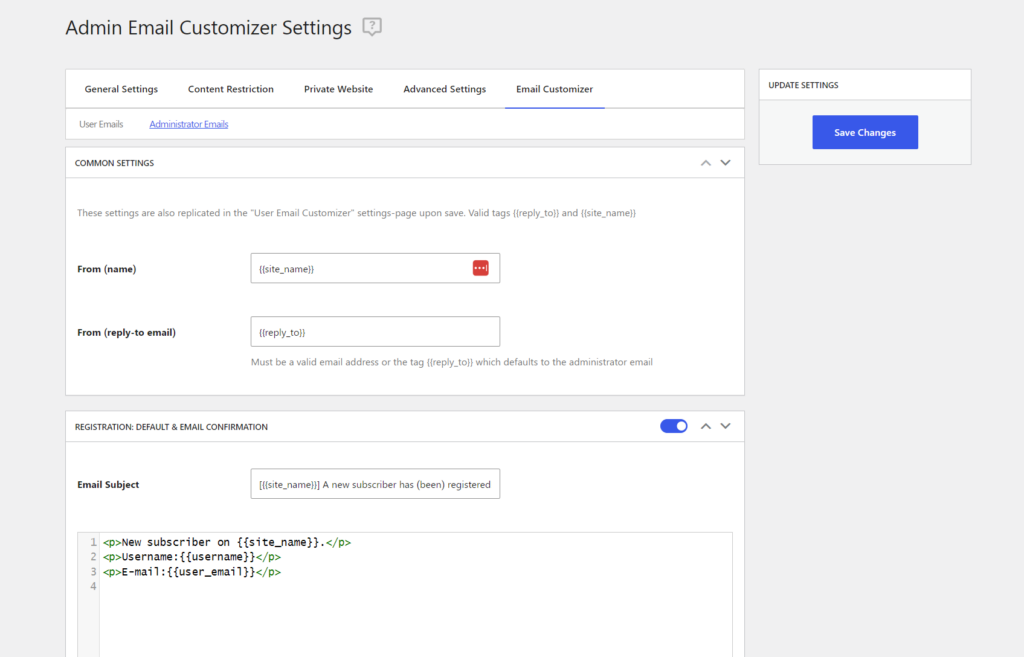This screenshot has width=1024, height=657.
Task: Select the Email Customizer tab
Action: [x=554, y=89]
